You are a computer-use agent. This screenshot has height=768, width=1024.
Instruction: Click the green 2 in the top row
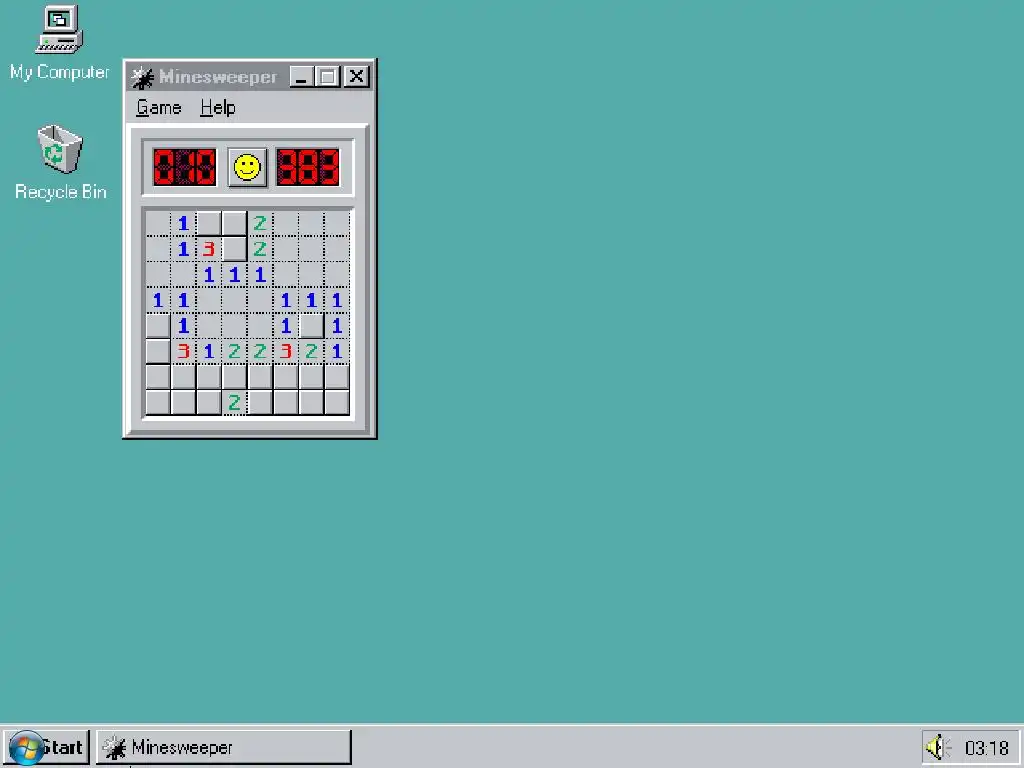(260, 223)
